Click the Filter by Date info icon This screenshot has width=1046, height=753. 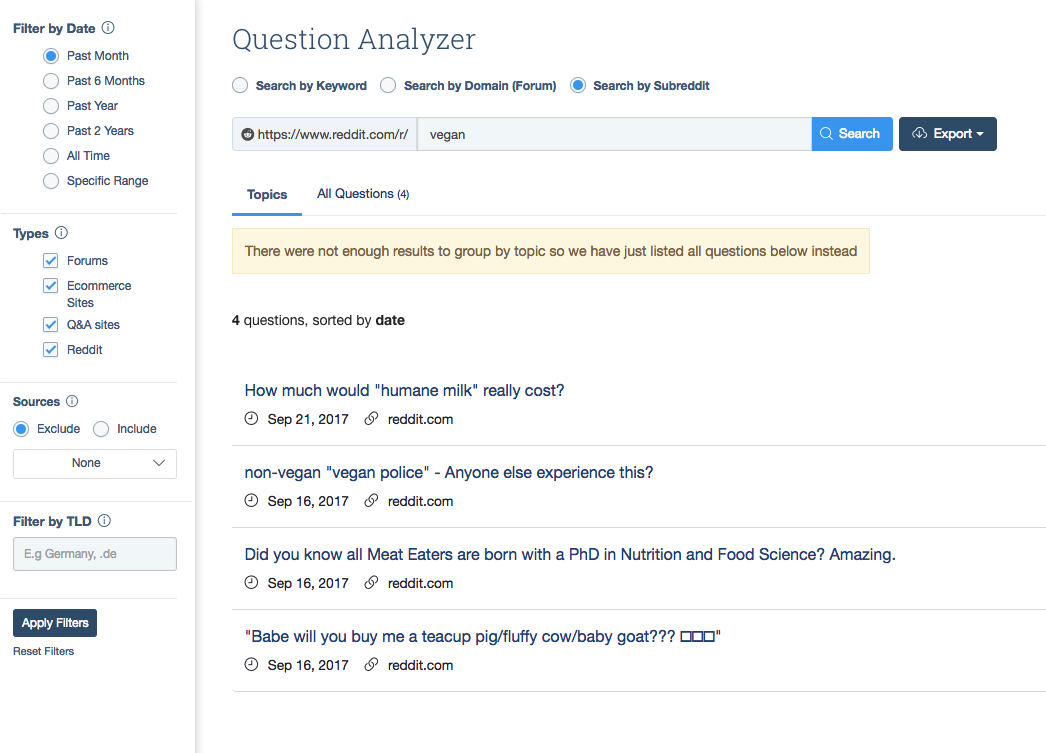click(x=108, y=28)
